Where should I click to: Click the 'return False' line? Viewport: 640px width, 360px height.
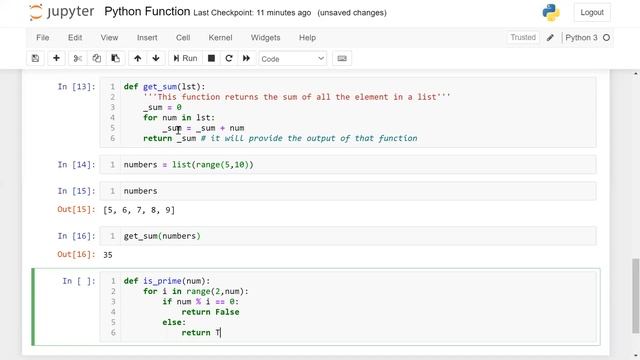click(210, 312)
